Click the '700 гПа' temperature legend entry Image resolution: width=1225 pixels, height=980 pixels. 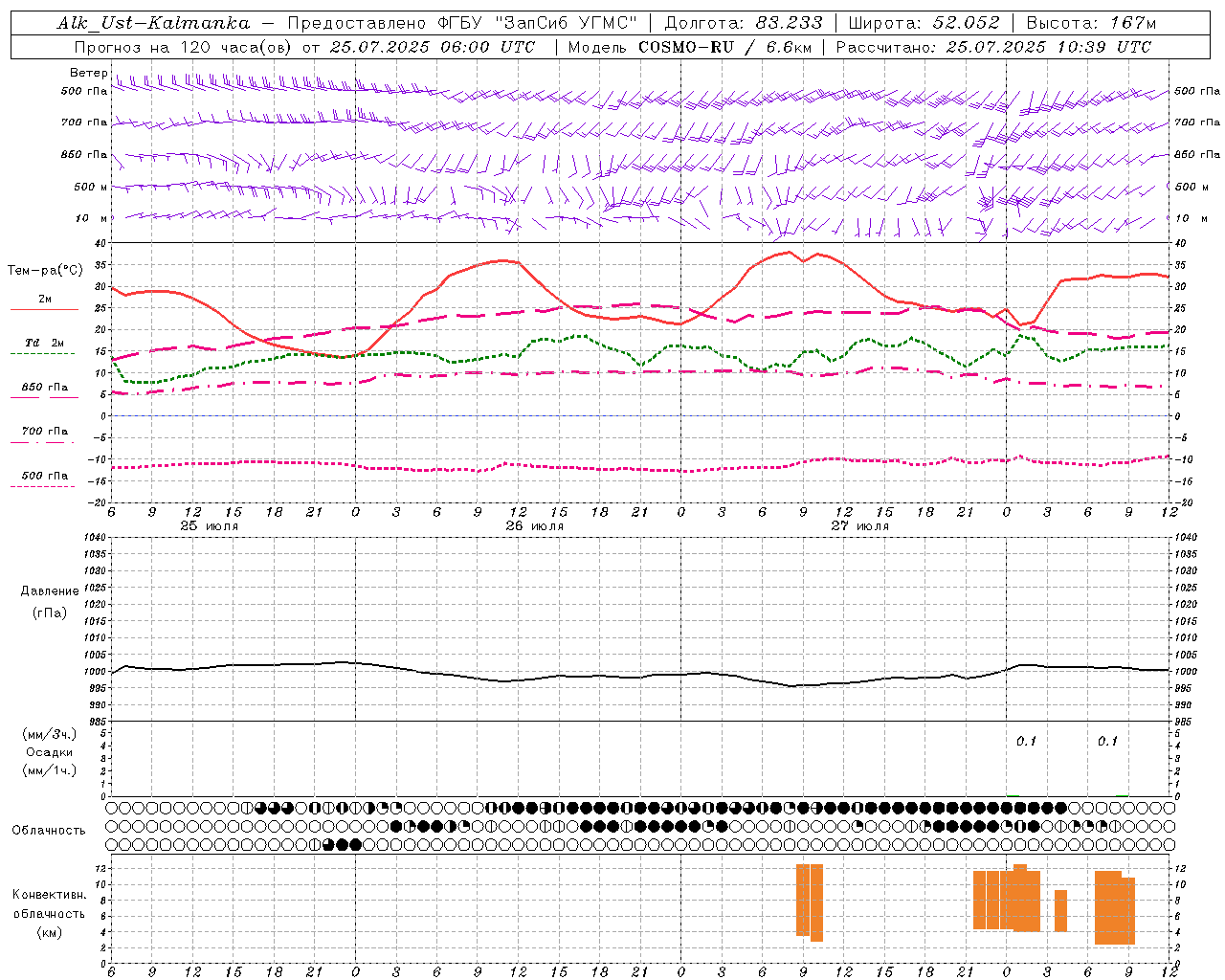click(x=45, y=432)
